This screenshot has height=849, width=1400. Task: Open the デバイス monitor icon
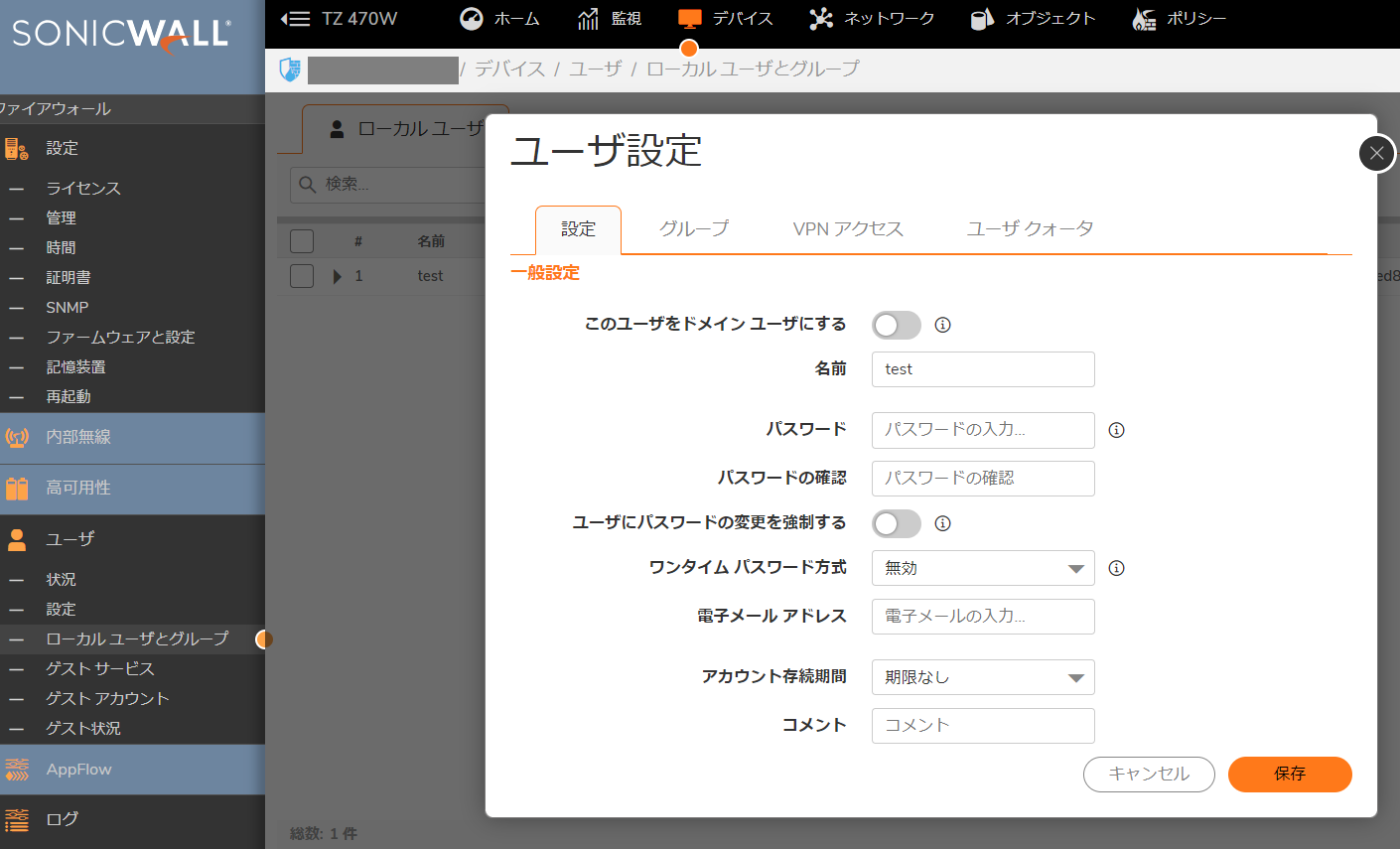tap(689, 18)
